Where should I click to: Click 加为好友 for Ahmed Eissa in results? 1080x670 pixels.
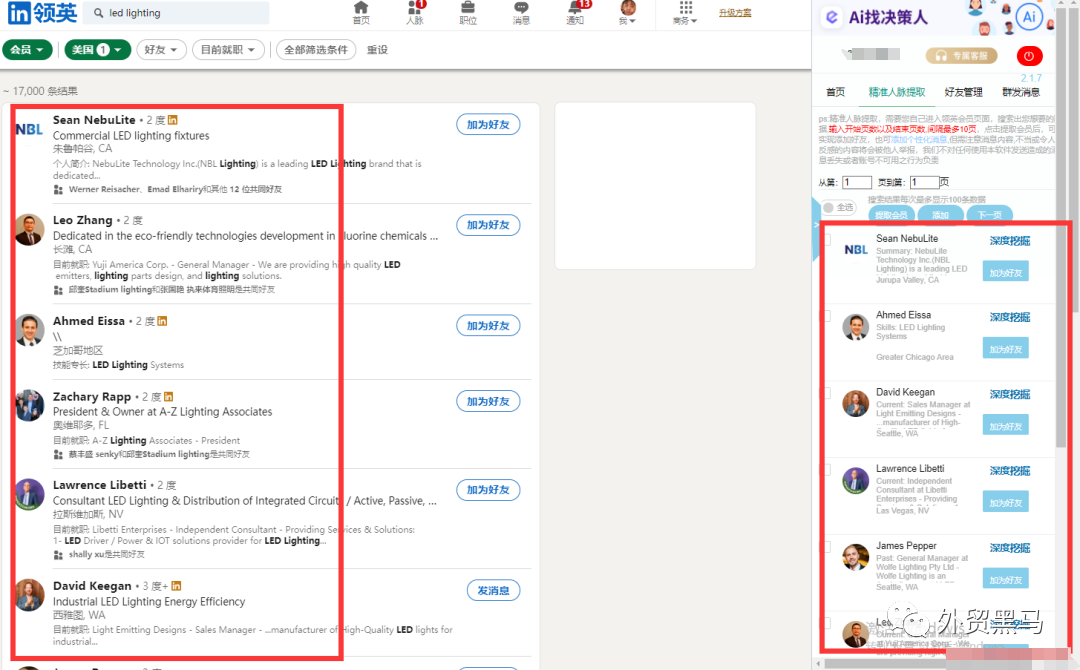[488, 326]
